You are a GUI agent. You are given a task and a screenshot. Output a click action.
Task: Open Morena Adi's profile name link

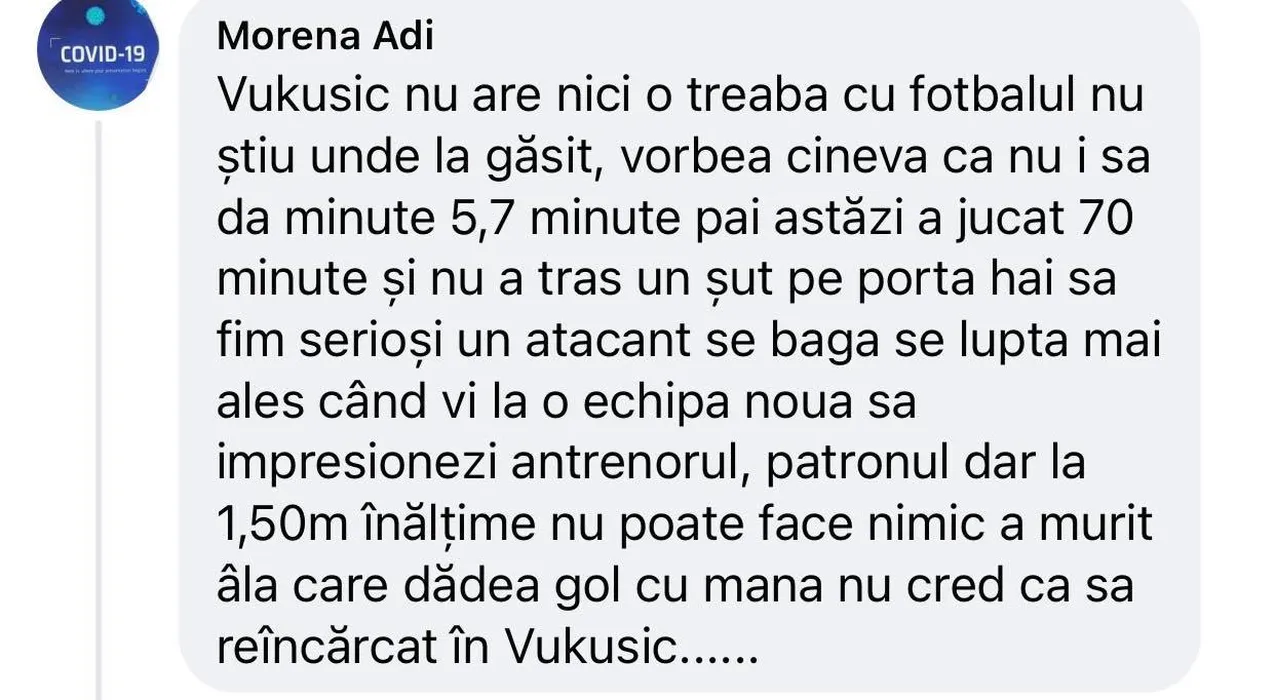pos(325,37)
